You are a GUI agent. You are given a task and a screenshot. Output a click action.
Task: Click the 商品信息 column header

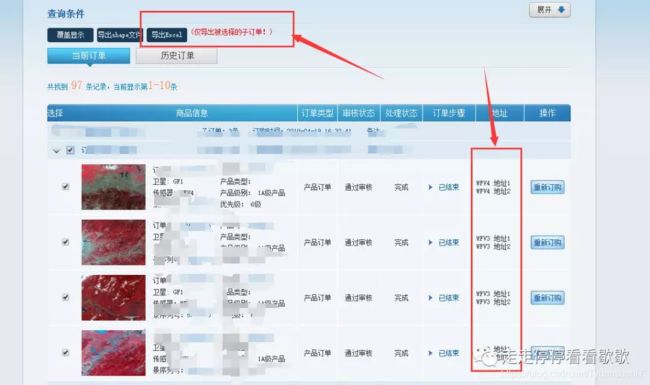click(x=192, y=113)
